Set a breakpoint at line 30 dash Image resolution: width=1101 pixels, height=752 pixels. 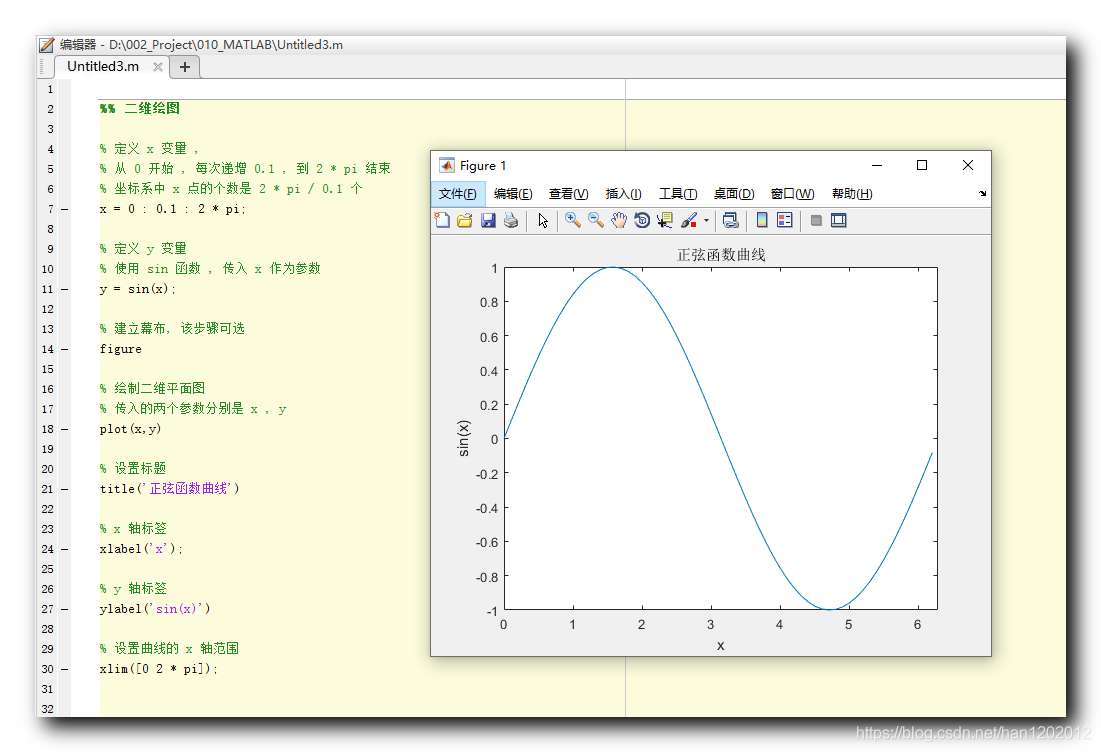[65, 669]
